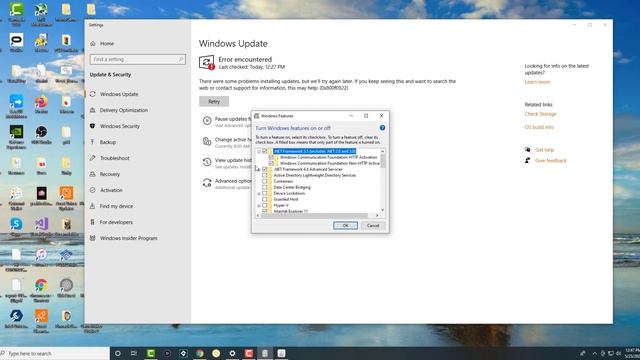Open Delivery Optimization settings page
640x360 pixels.
[124, 110]
